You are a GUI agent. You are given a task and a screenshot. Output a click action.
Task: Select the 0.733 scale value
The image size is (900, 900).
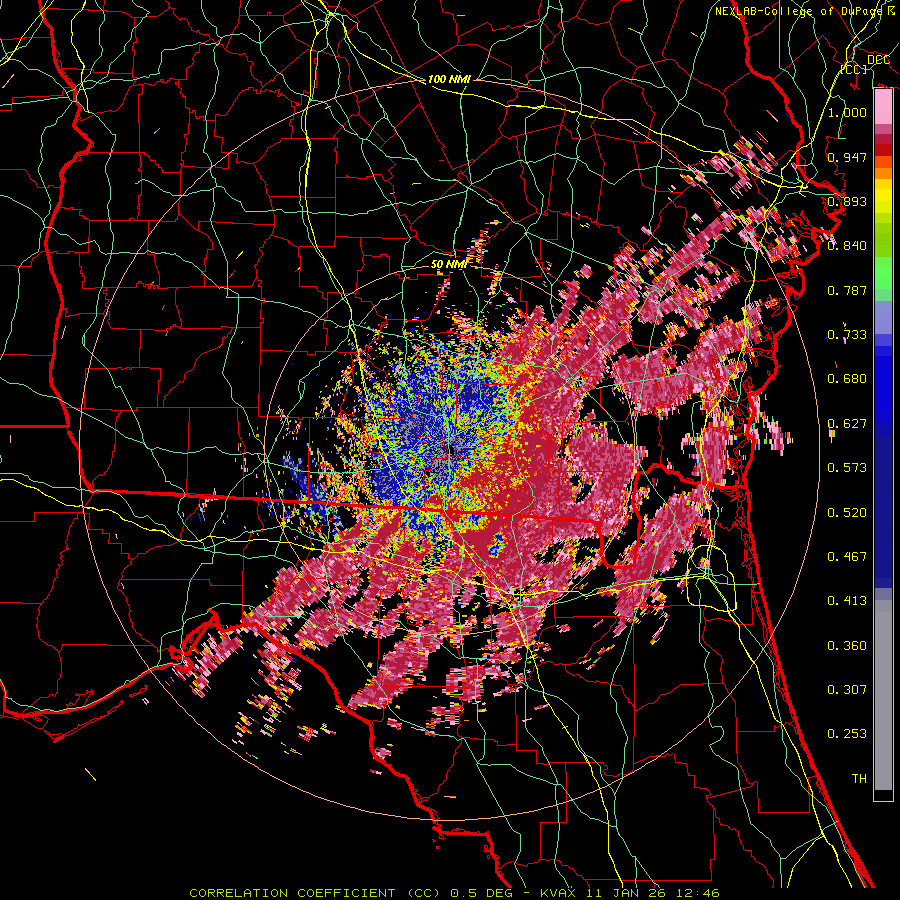(x=847, y=335)
